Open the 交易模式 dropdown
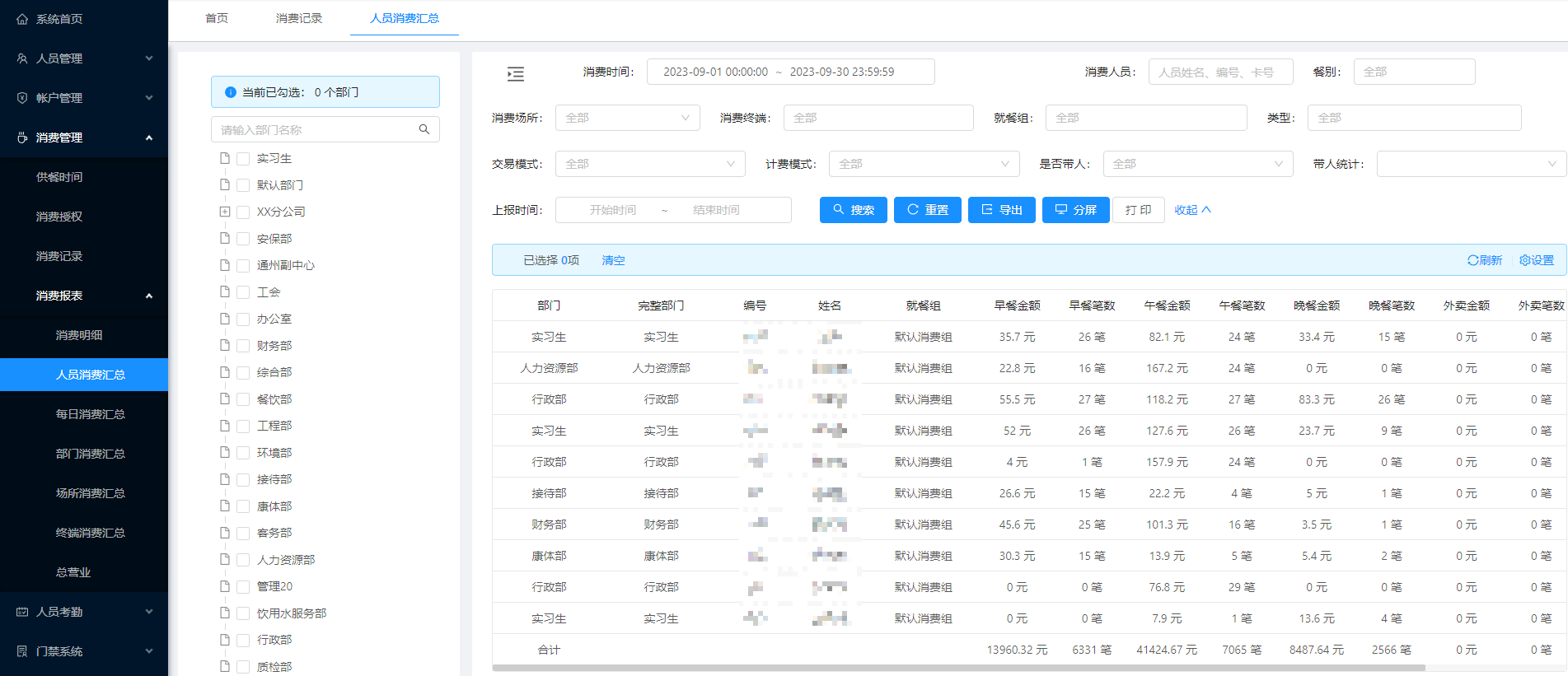This screenshot has height=676, width=1568. point(650,164)
